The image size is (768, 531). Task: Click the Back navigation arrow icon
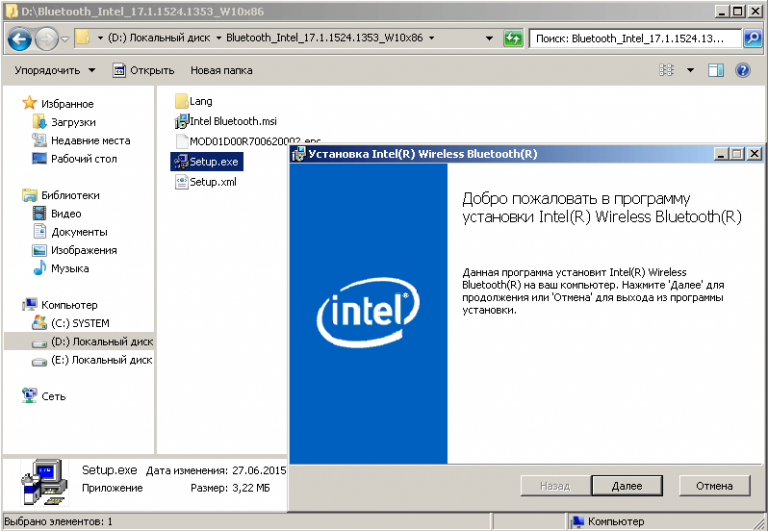pyautogui.click(x=19, y=39)
